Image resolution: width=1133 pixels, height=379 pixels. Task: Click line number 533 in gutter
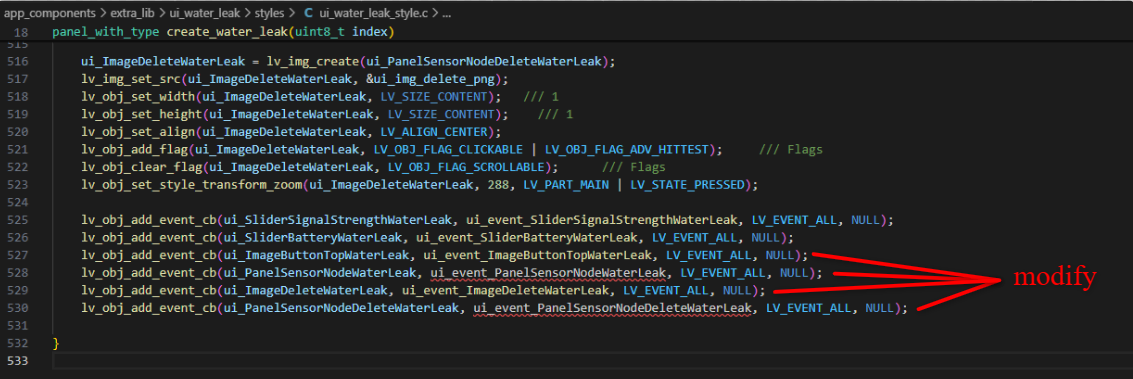click(x=17, y=360)
